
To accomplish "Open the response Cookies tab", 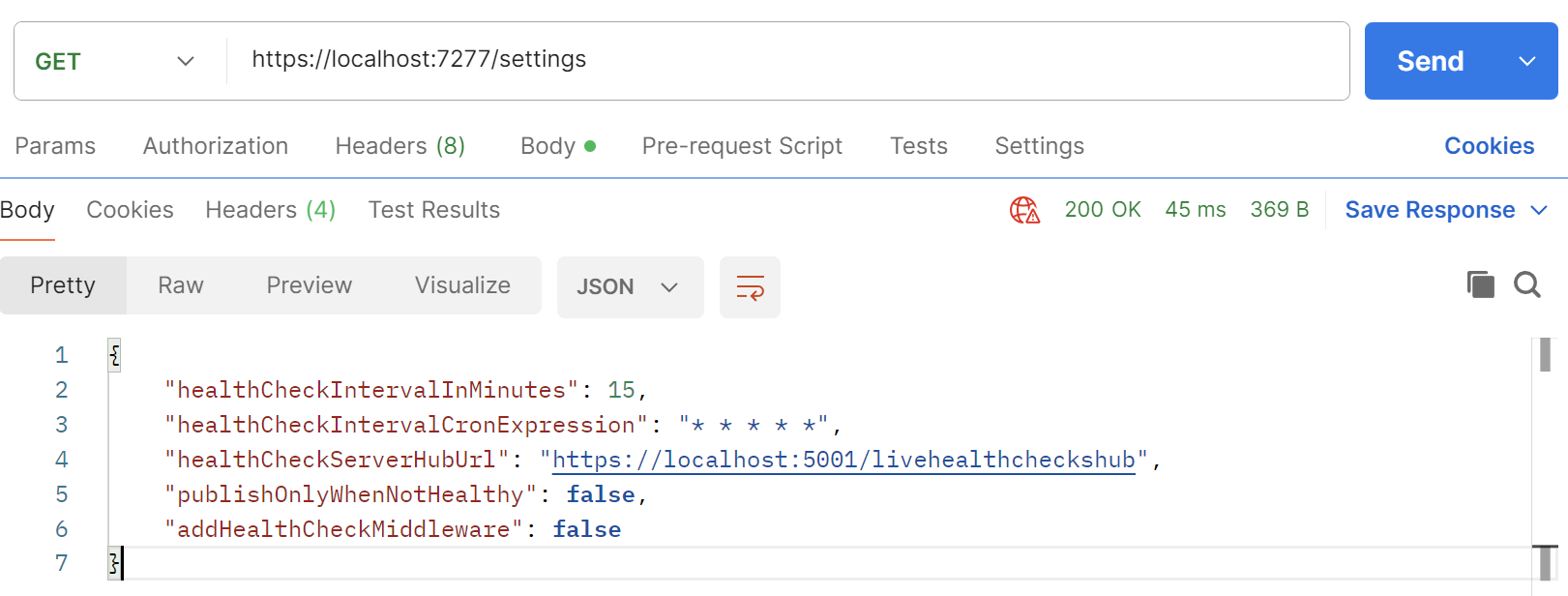I will [x=130, y=210].
